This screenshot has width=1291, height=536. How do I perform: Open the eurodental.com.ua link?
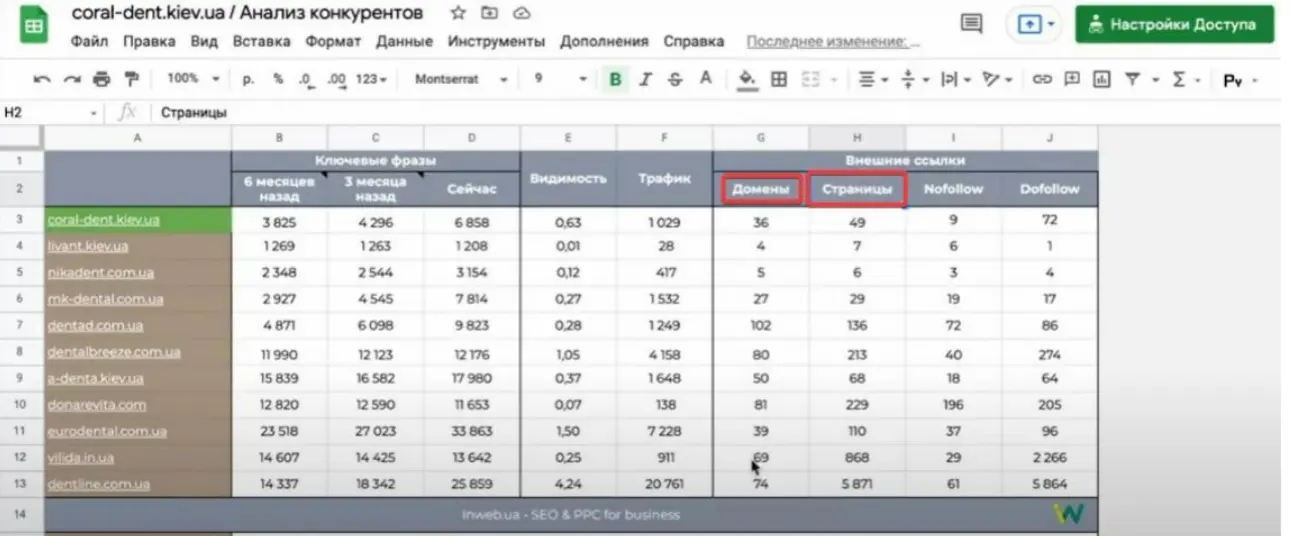click(x=107, y=431)
